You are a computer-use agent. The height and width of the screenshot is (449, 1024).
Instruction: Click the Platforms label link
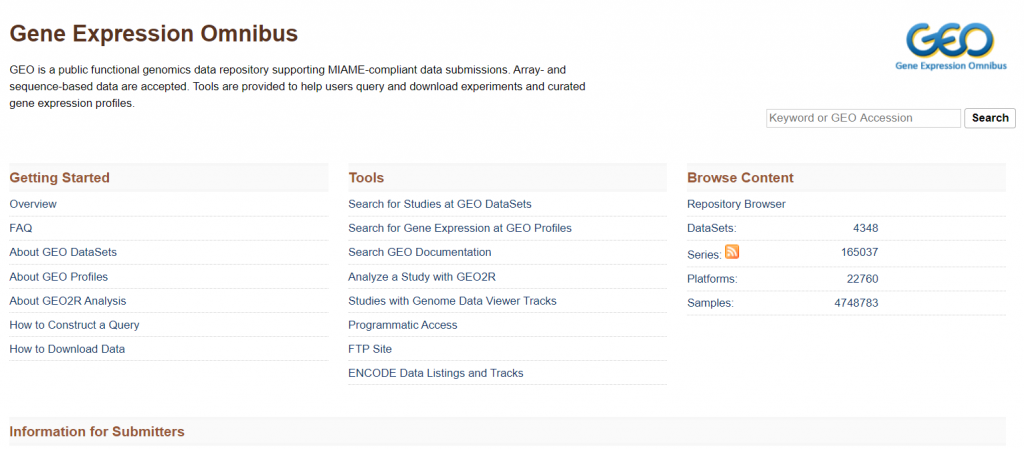pos(712,279)
